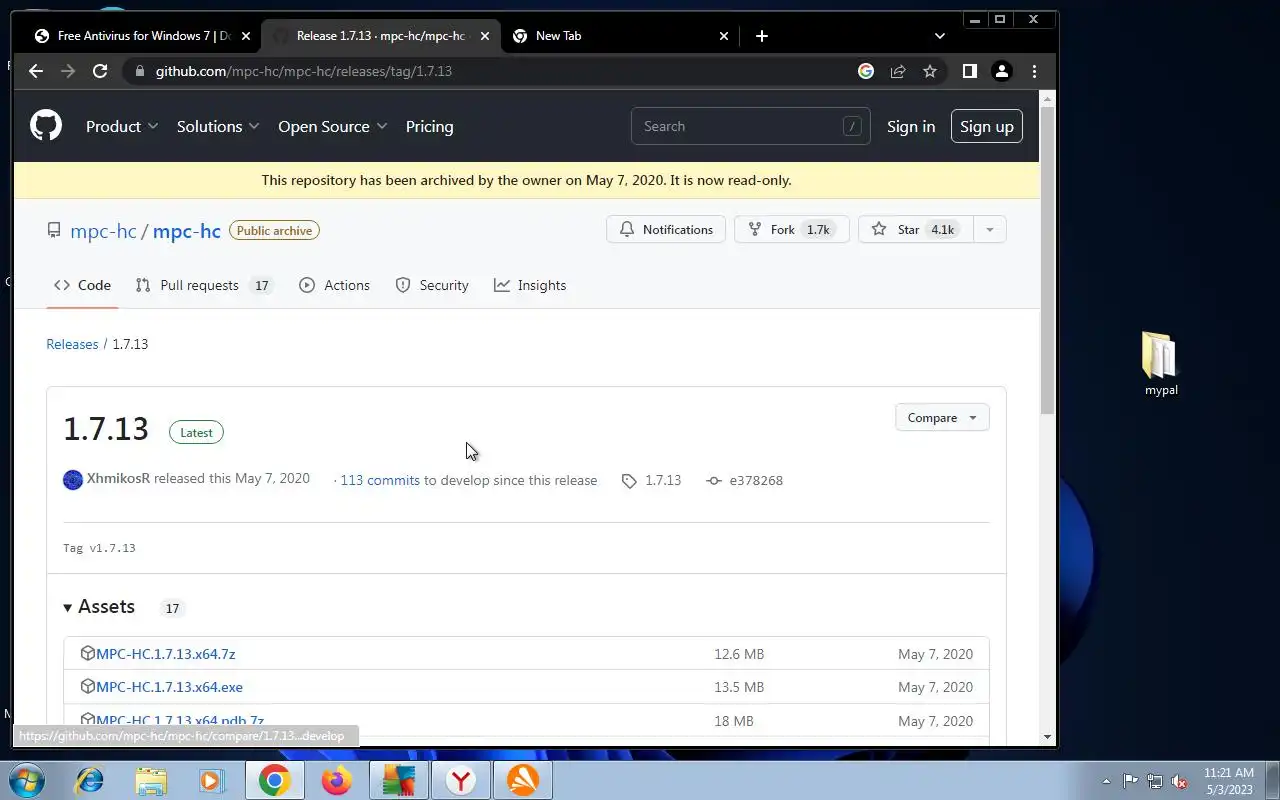This screenshot has height=800, width=1280.
Task: Click the Notifications button
Action: point(666,229)
